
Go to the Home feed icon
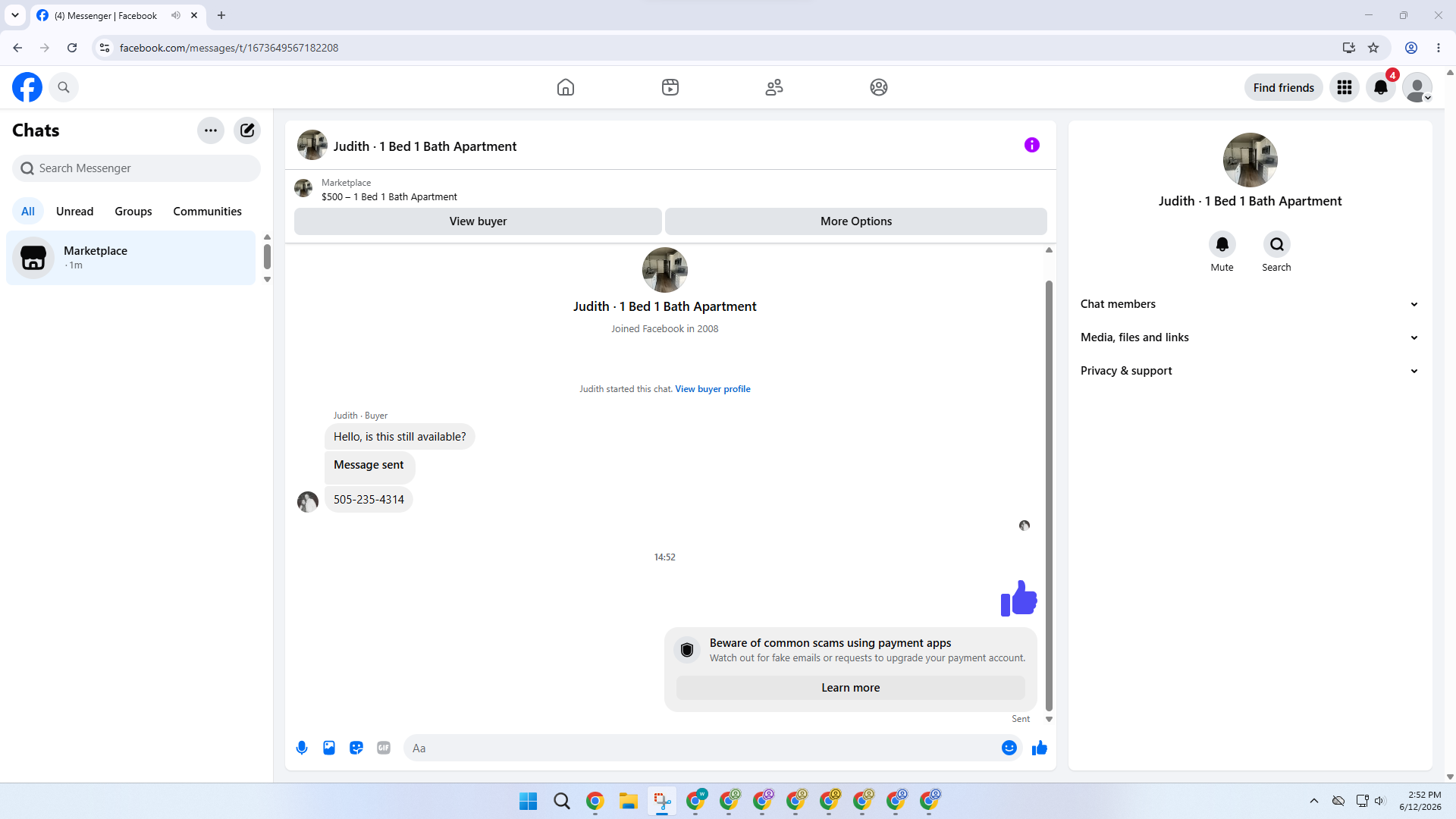click(566, 87)
